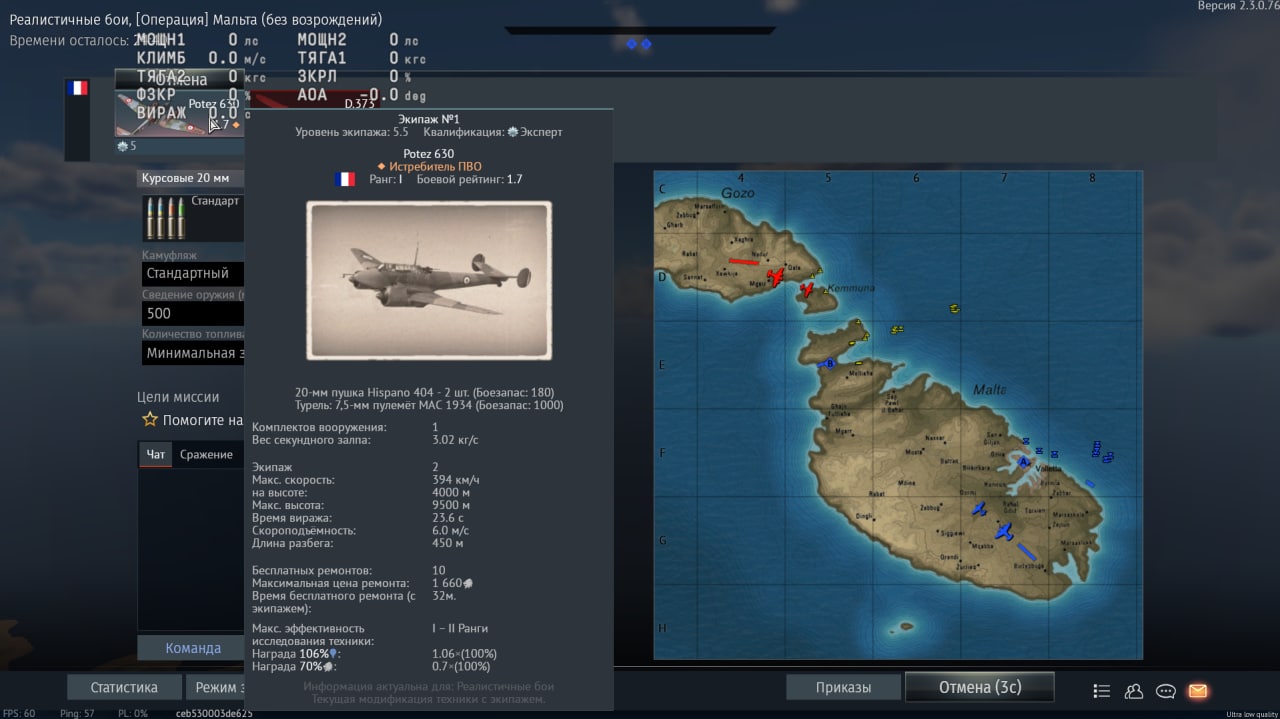Screen dimensions: 1280x719
Task: Click the Malta label on the map
Action: pyautogui.click(x=989, y=390)
